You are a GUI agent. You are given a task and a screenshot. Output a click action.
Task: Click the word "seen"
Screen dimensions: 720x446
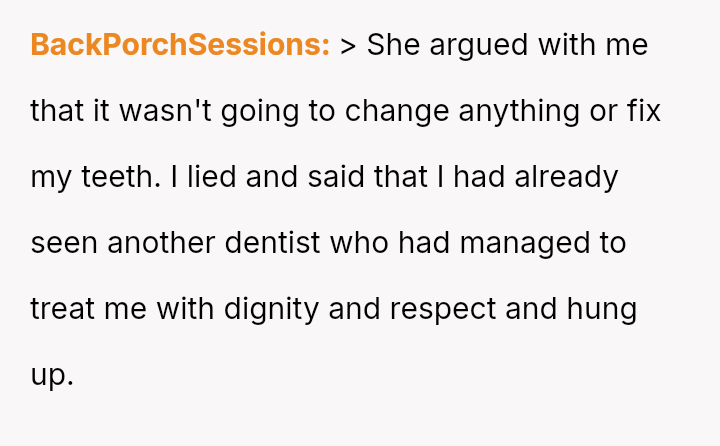64,243
